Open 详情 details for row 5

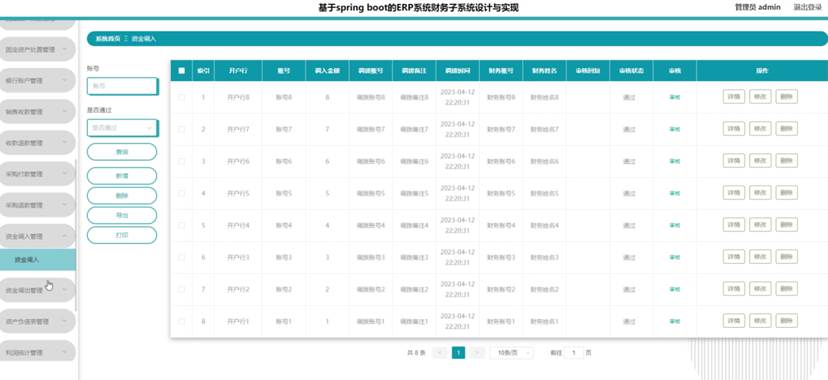pos(733,225)
